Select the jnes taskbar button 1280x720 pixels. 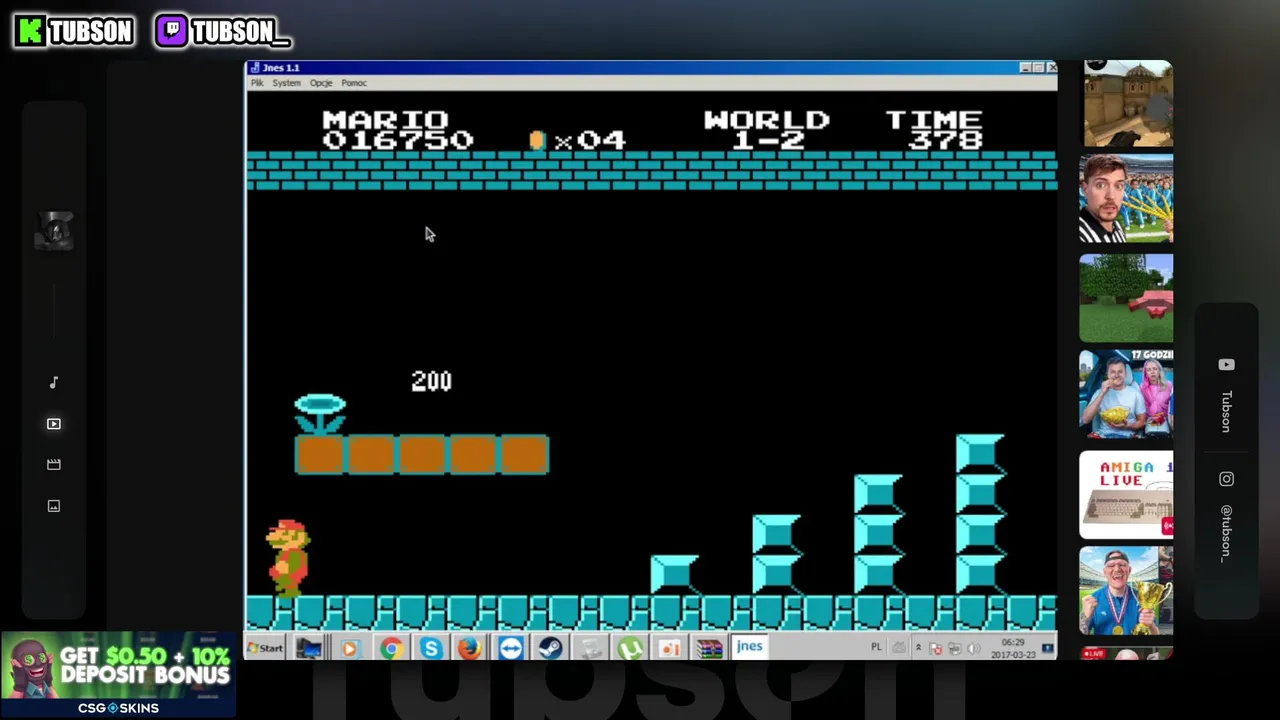pos(749,647)
